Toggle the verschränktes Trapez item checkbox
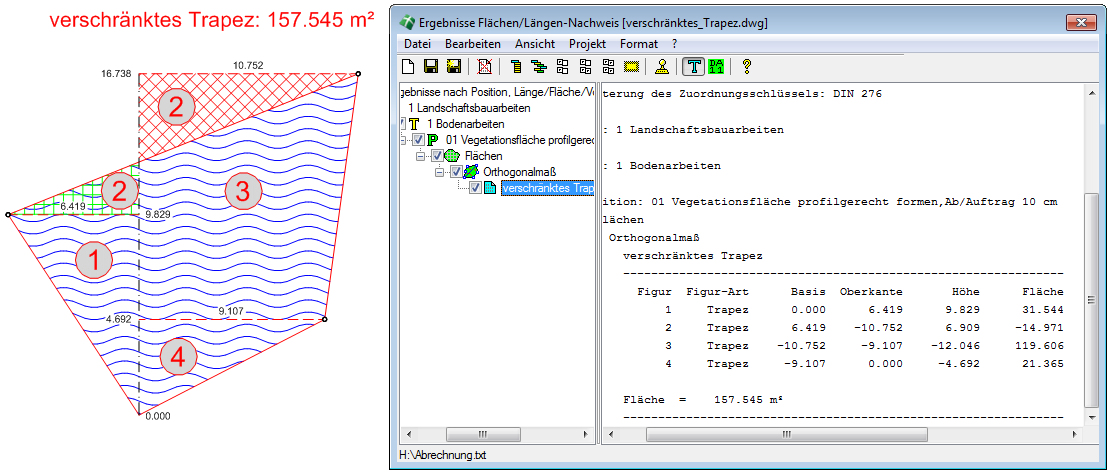 click(476, 188)
